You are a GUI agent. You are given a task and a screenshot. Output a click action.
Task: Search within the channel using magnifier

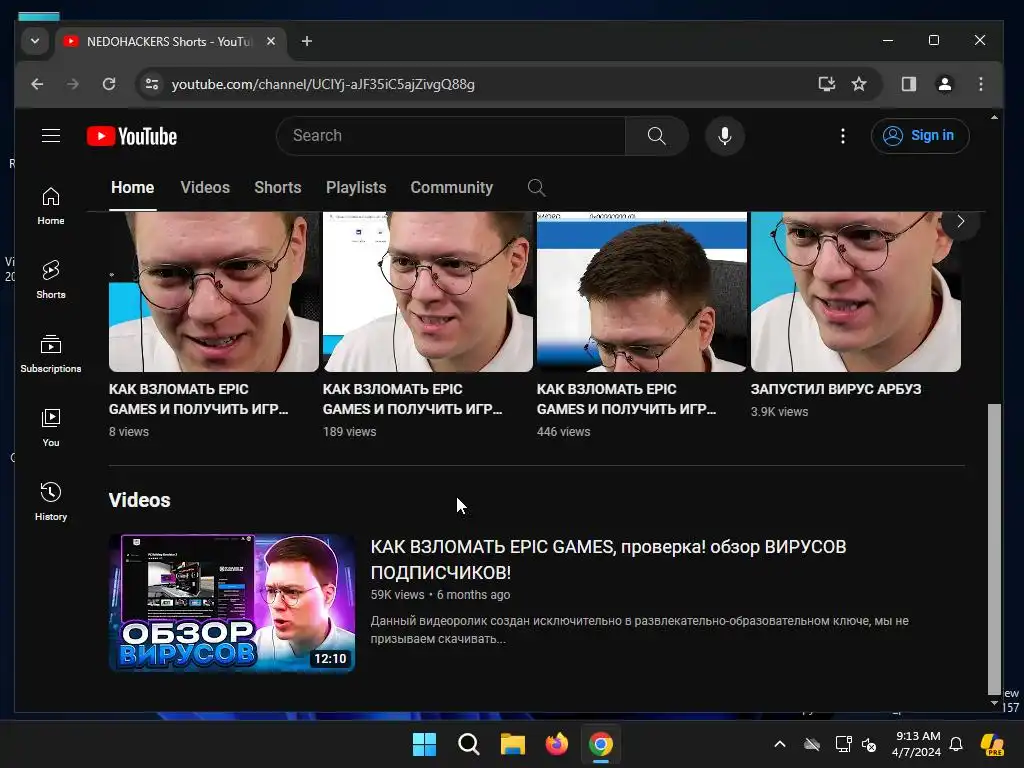[536, 188]
